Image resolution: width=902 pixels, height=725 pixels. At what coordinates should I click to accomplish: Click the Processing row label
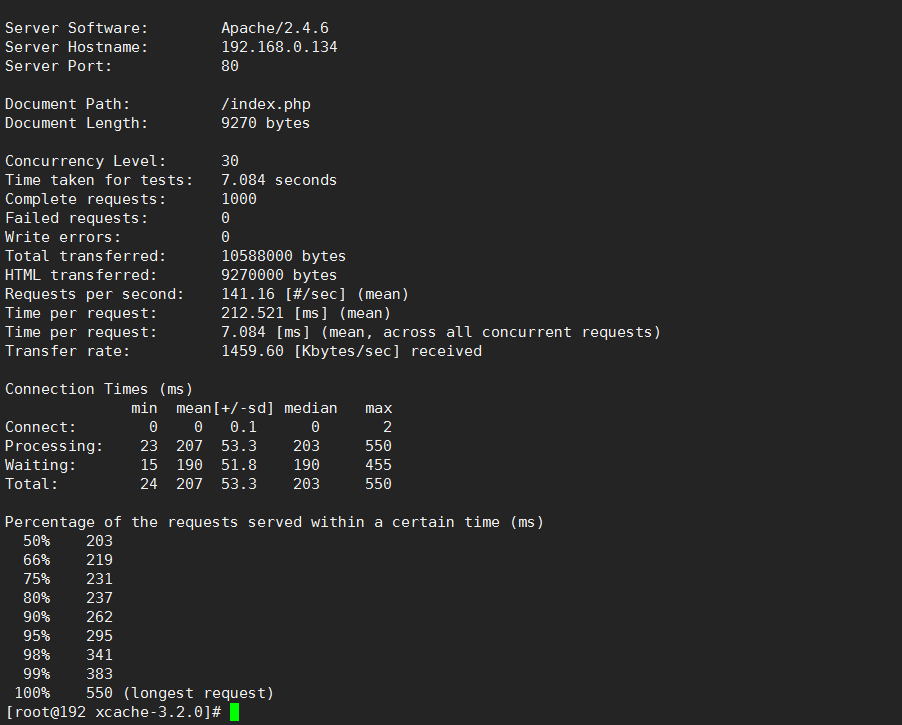54,446
